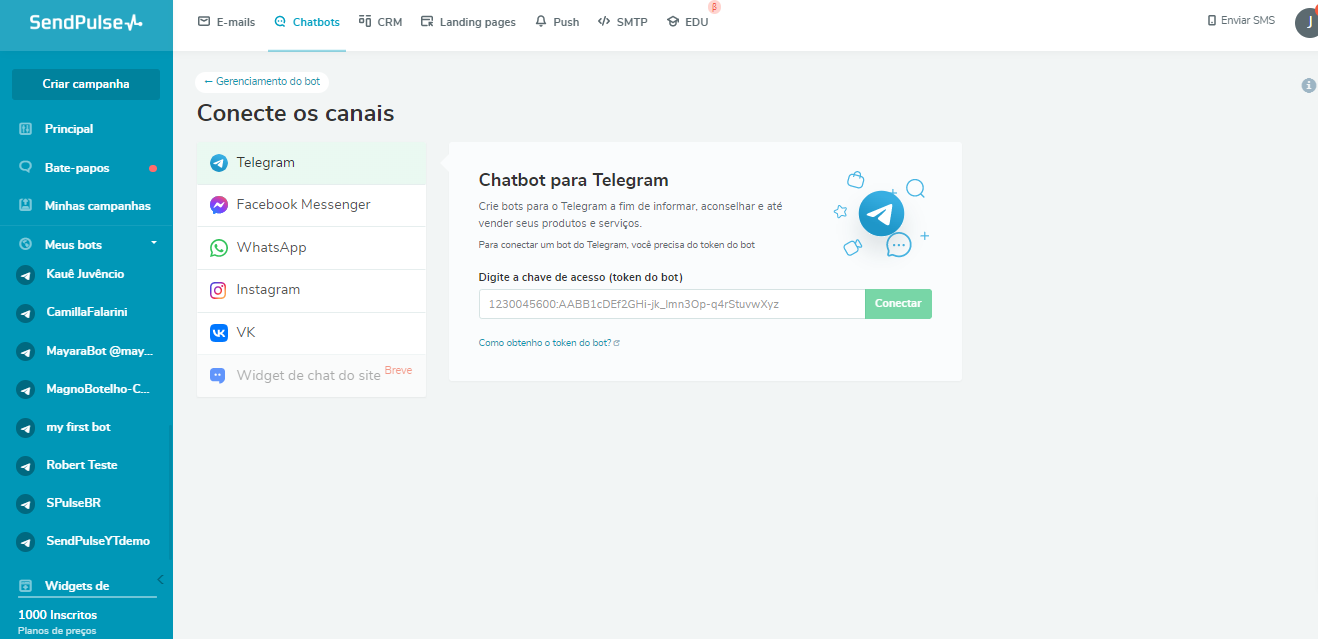The image size is (1318, 639).
Task: Click 1000 Inscritos text
Action: point(57,615)
